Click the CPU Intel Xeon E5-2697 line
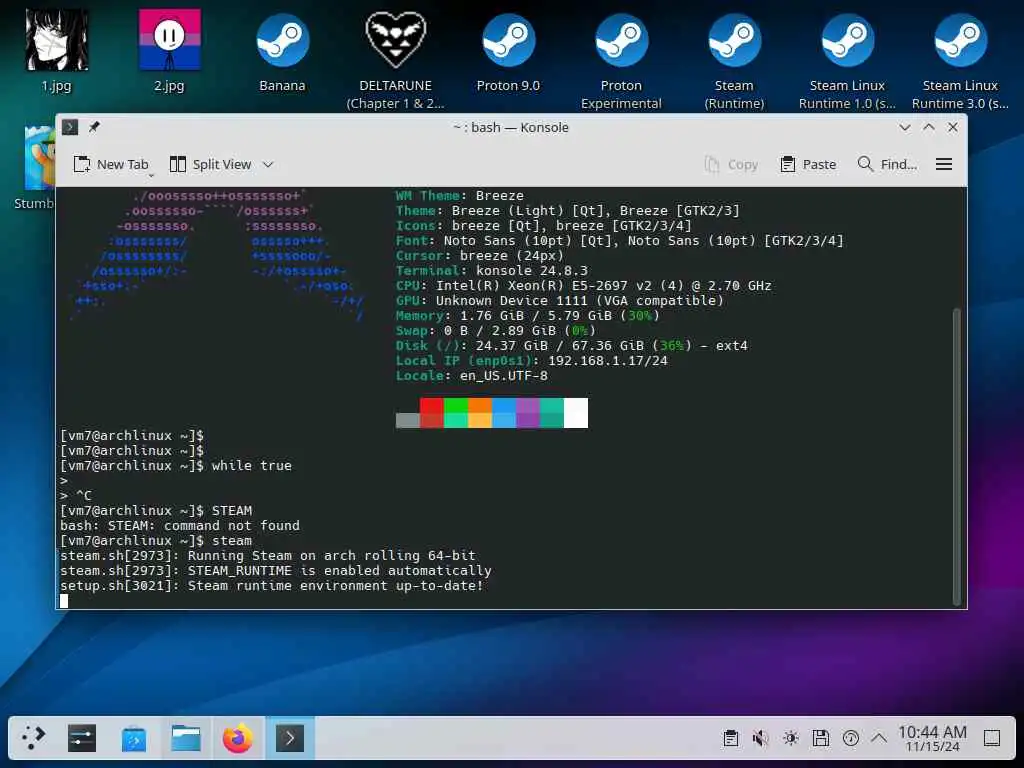The image size is (1024, 768). click(x=583, y=285)
